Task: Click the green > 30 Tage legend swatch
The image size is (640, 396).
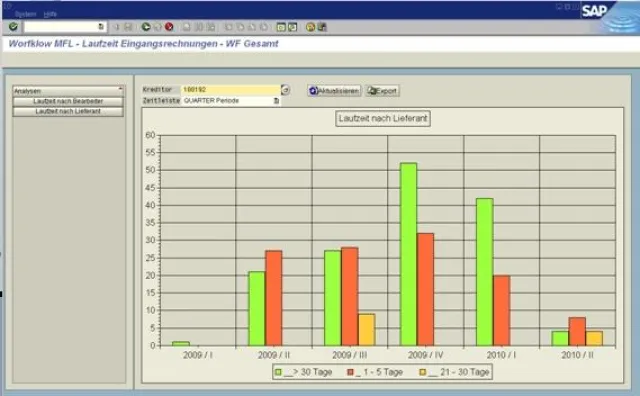Action: [x=278, y=372]
